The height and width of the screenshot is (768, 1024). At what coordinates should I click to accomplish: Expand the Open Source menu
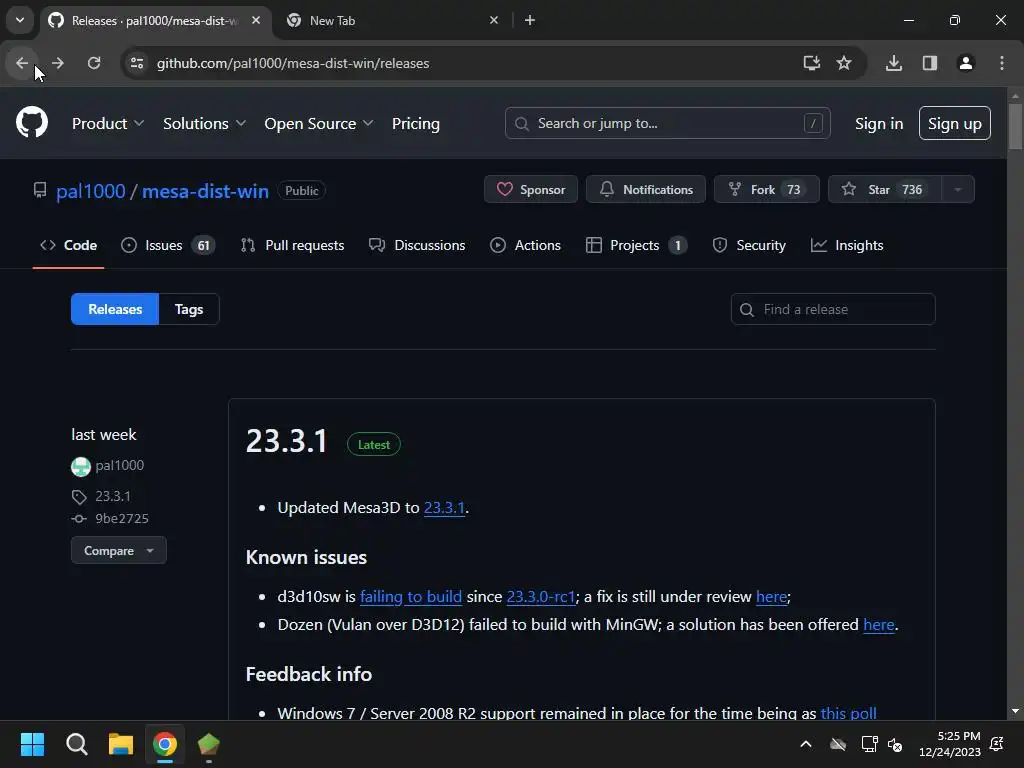(x=319, y=123)
